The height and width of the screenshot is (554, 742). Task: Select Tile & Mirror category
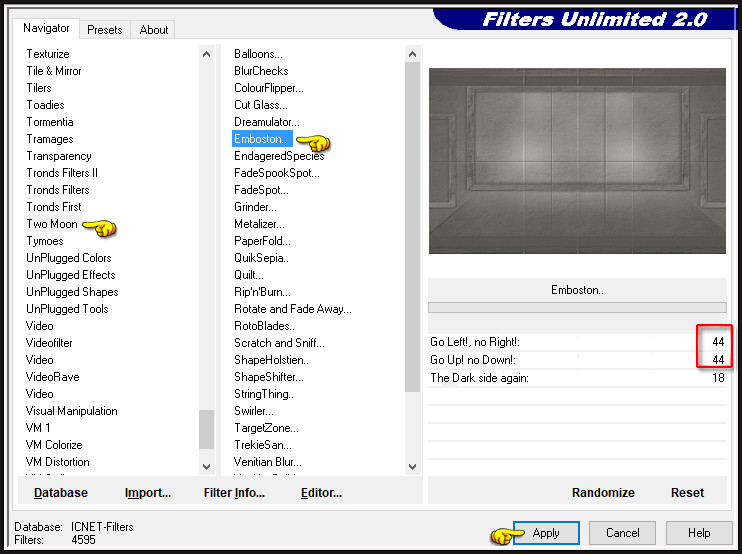[x=53, y=71]
